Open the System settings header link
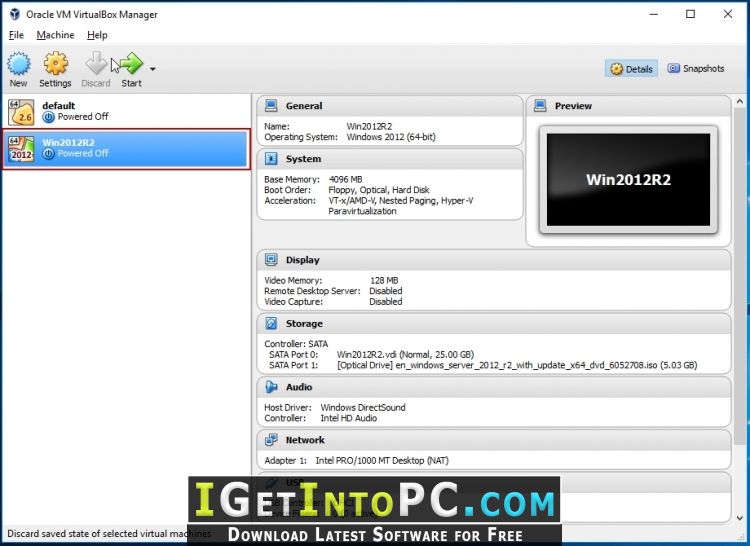Screen dimensions: 750x546 (303, 159)
